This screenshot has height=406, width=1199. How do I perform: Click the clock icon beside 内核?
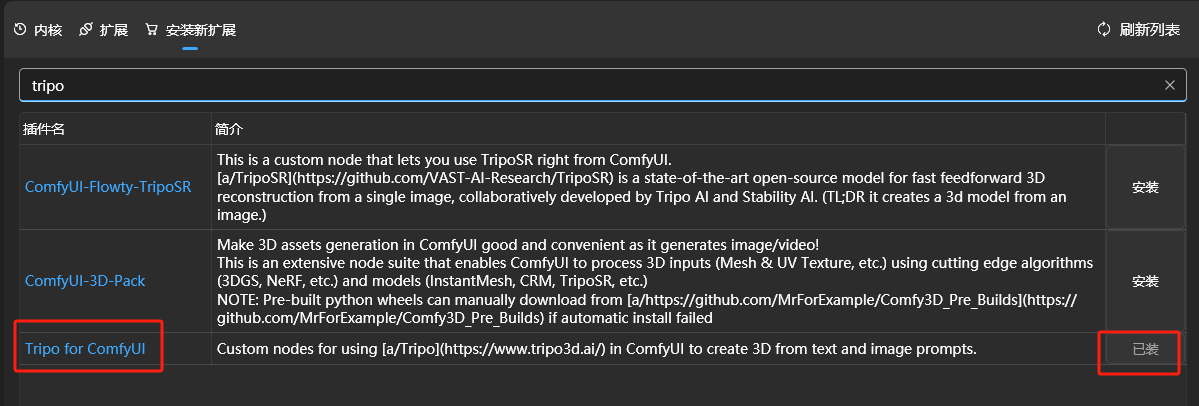21,30
